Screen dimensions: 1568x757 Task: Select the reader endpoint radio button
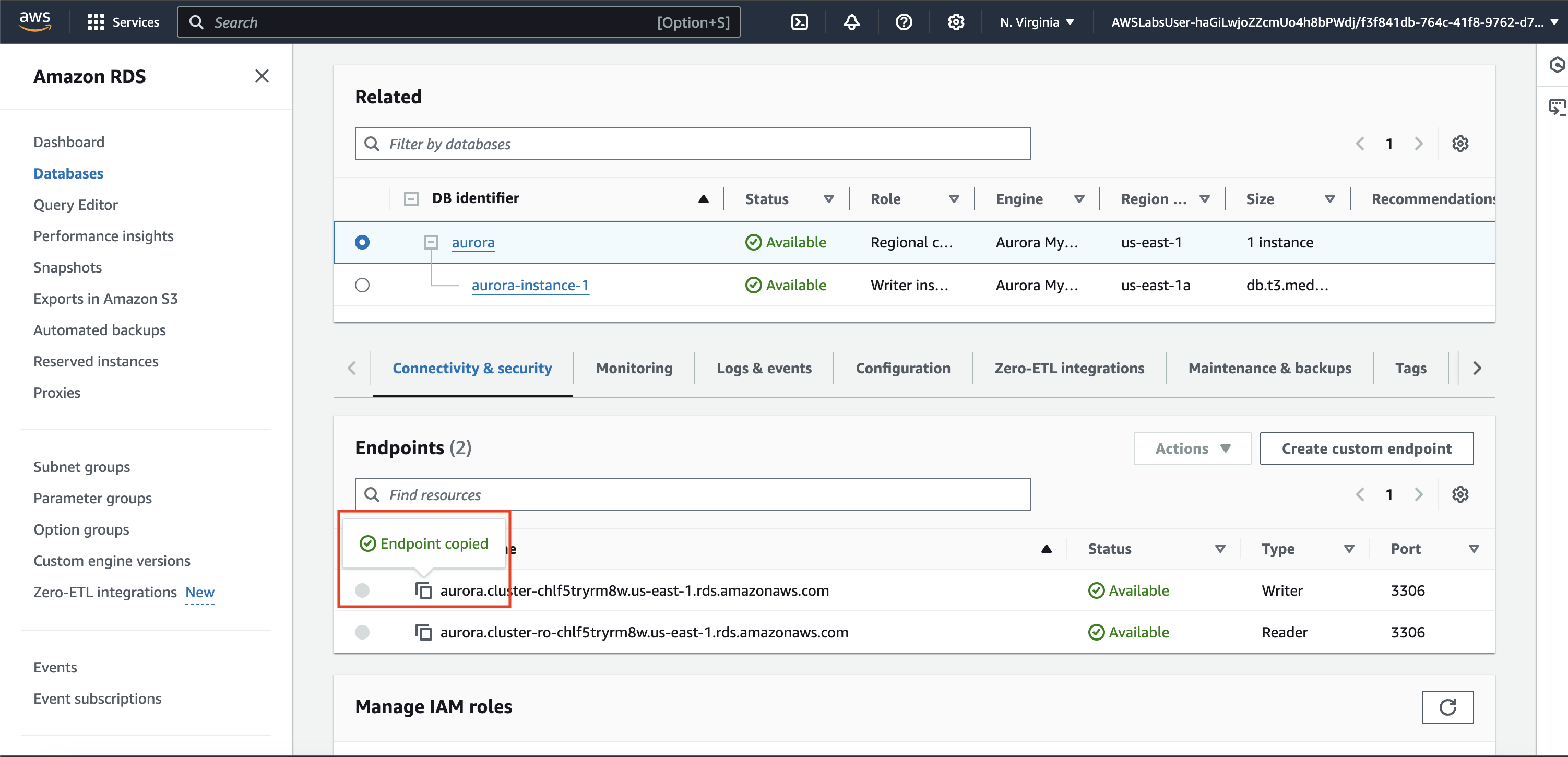point(362,632)
